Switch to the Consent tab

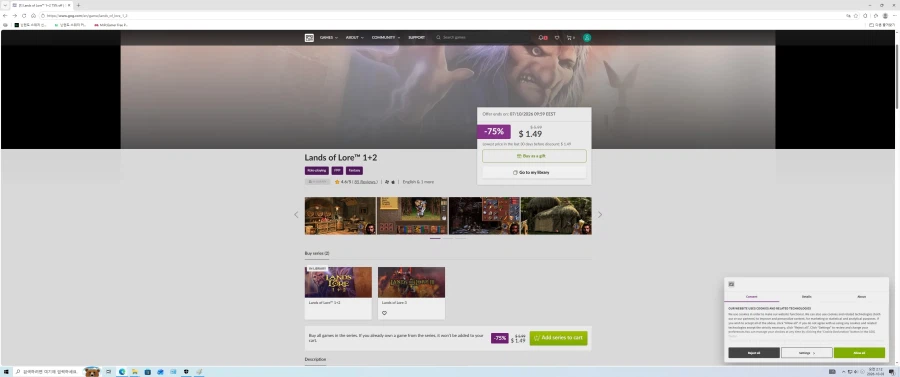point(751,297)
